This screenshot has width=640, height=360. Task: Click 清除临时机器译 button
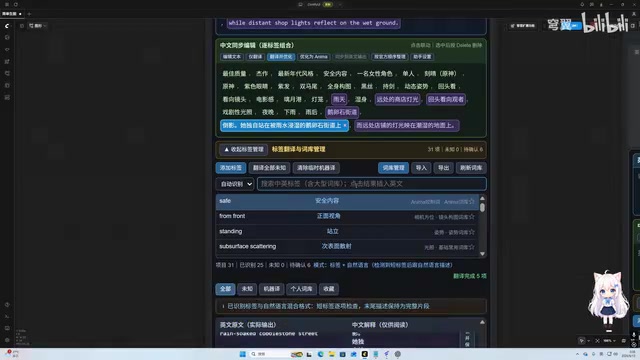316,168
